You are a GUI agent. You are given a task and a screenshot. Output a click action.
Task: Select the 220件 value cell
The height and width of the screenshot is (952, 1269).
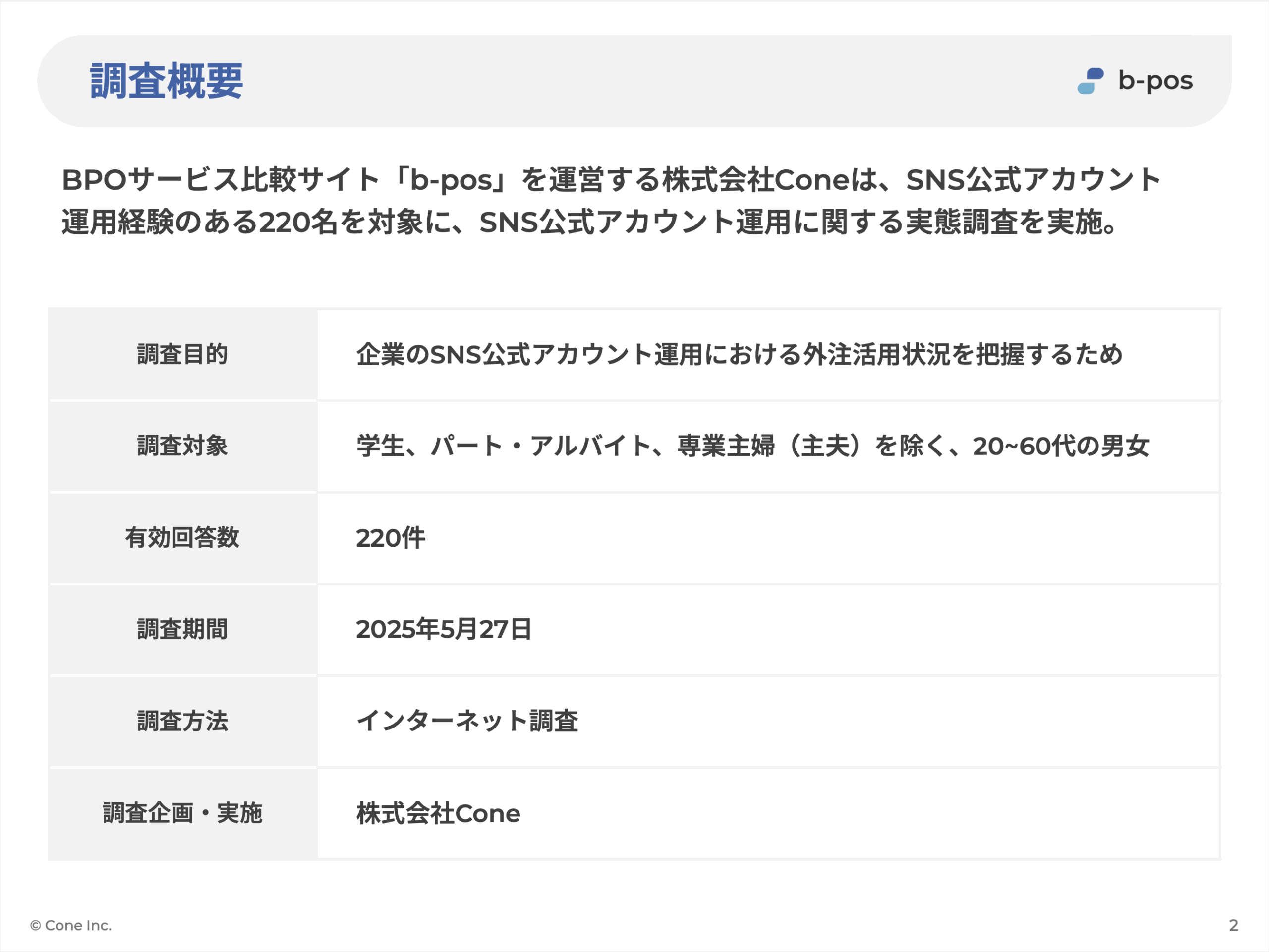[768, 538]
